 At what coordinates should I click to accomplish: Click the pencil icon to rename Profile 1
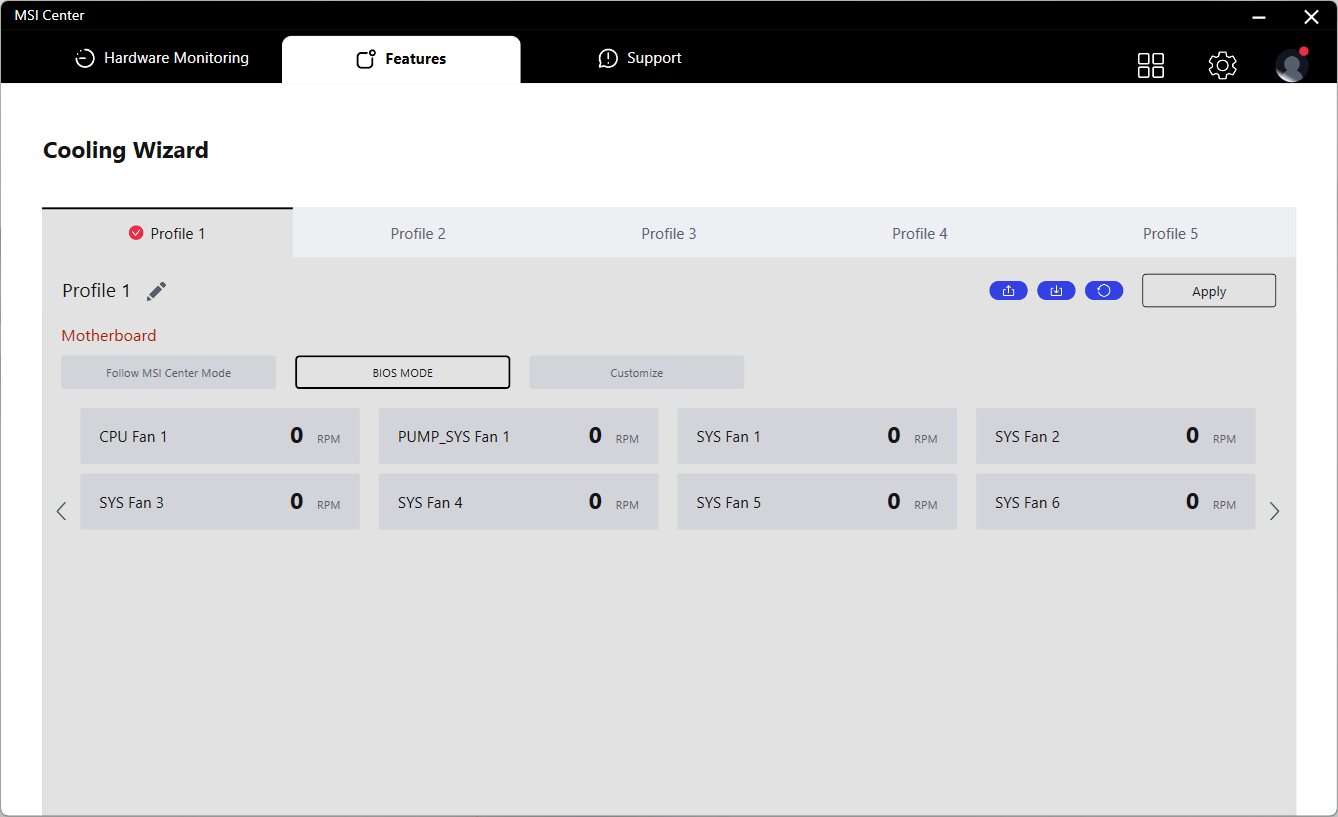[156, 291]
